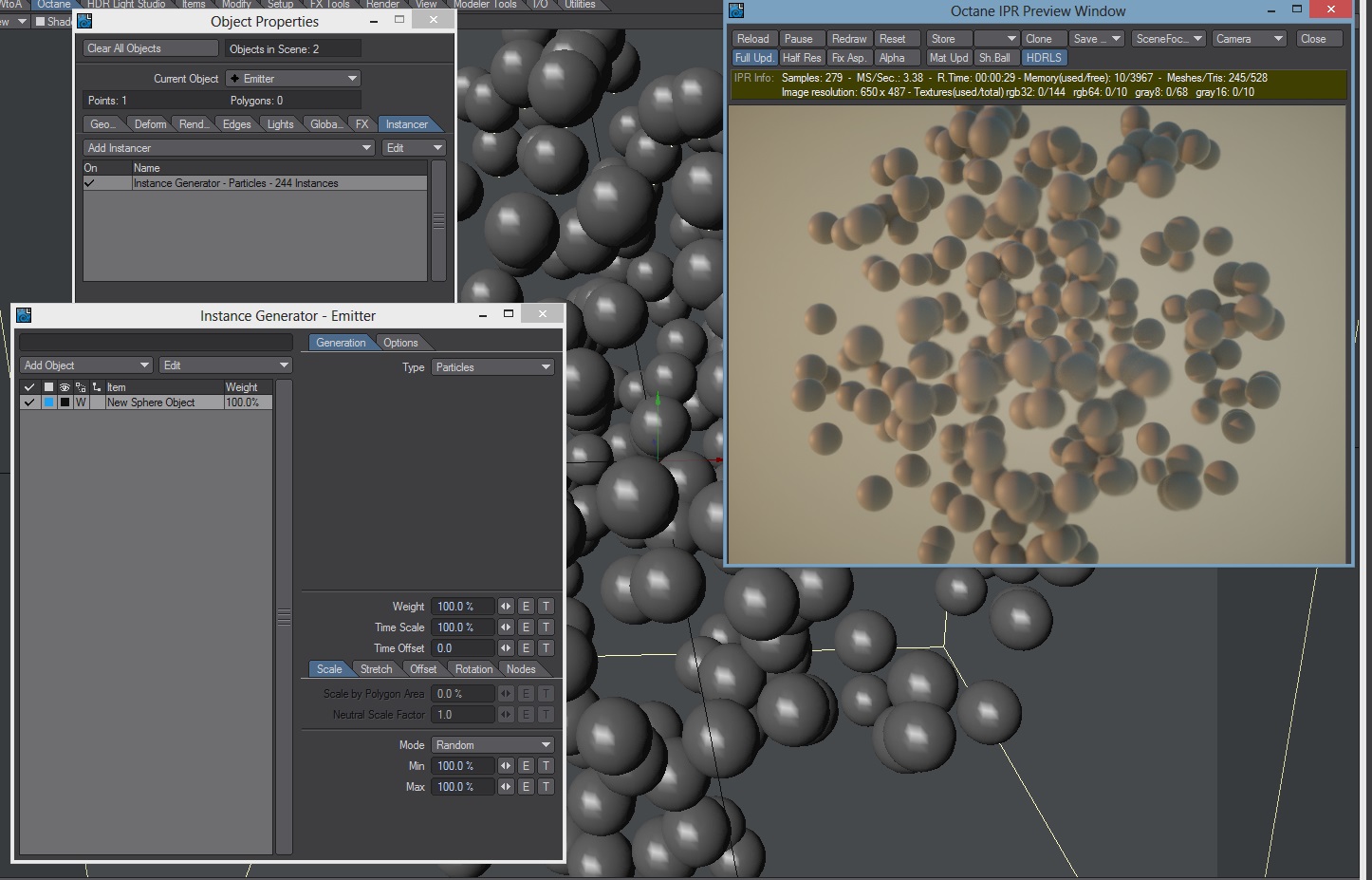Click the W icon on New Sphere Object row
Image resolution: width=1372 pixels, height=880 pixels.
point(81,403)
